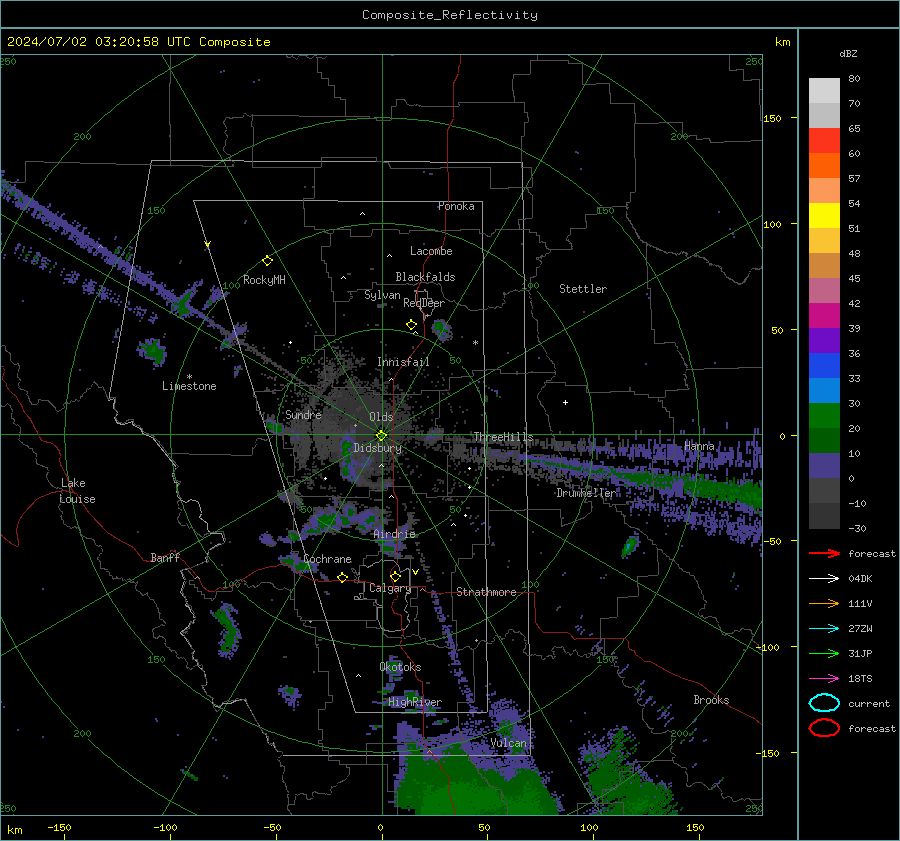Click the yellow diamond marker above RedDeer label

[x=411, y=325]
